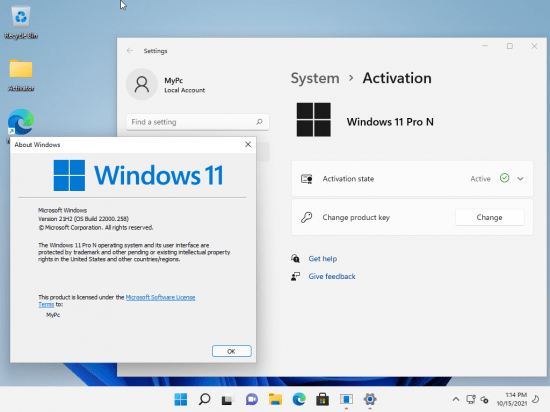The width and height of the screenshot is (550, 412).
Task: Open the Start menu from taskbar
Action: pos(181,399)
